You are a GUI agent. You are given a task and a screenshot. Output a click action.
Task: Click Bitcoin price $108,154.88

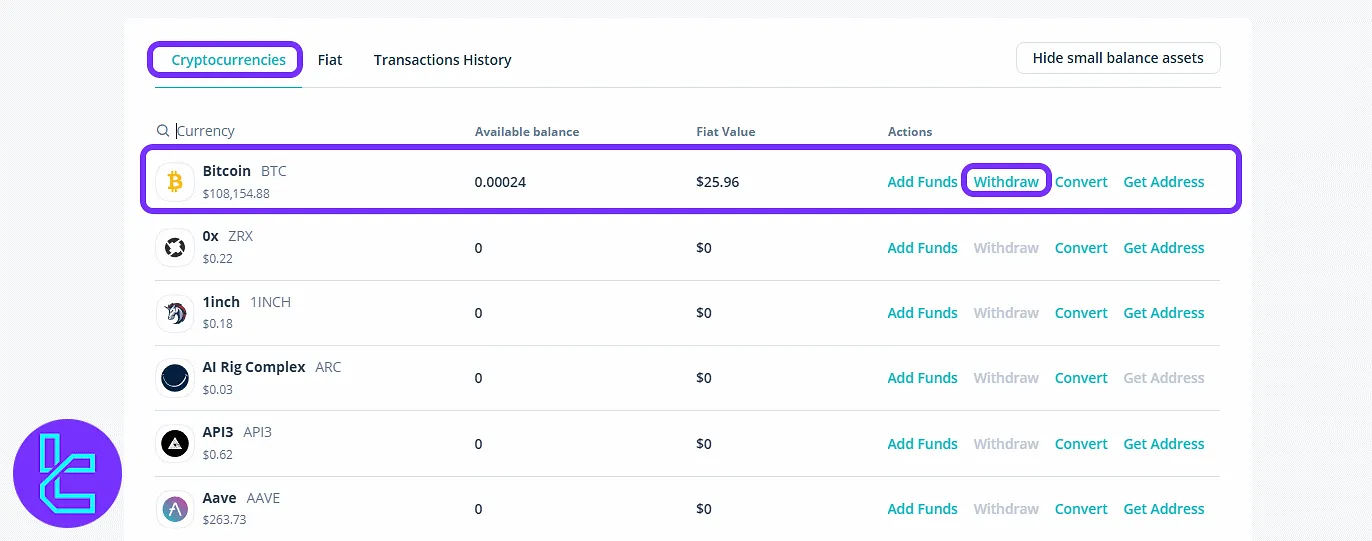(x=236, y=194)
